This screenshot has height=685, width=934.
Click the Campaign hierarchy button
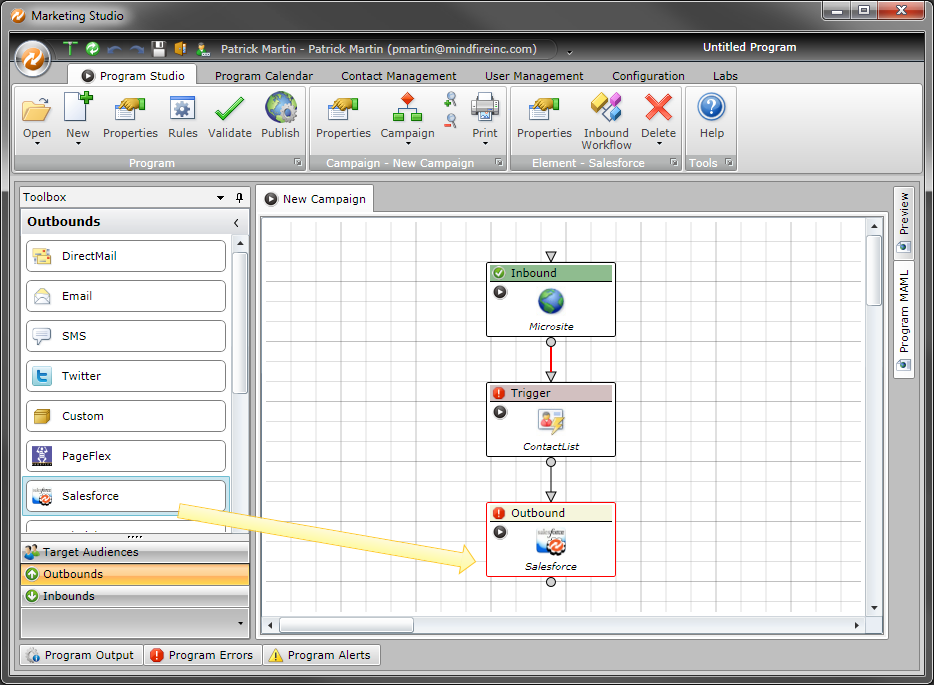pyautogui.click(x=407, y=116)
